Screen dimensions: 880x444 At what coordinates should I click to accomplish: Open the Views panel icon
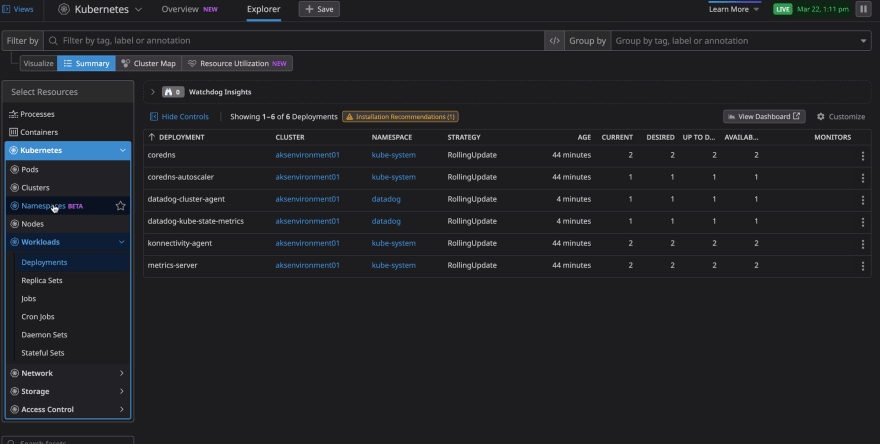coord(7,10)
